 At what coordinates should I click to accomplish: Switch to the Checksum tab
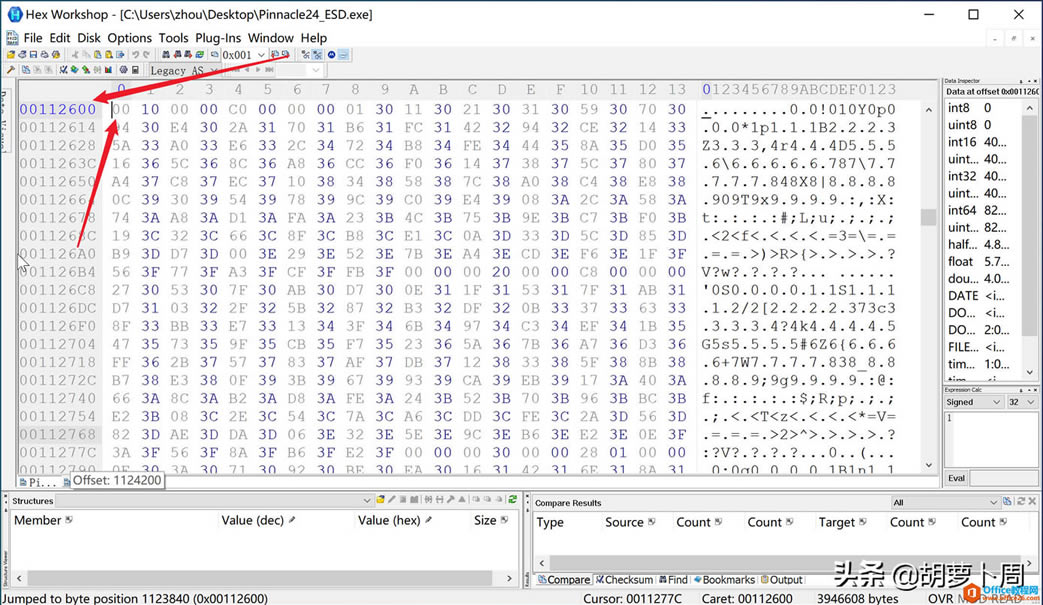pyautogui.click(x=624, y=580)
